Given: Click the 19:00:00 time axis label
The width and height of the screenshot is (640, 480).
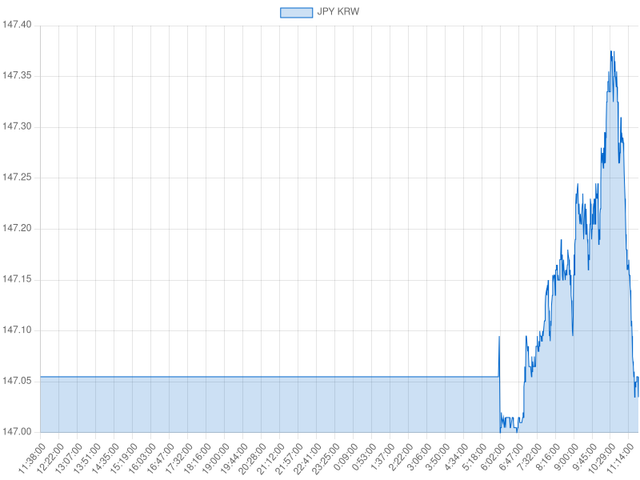Looking at the screenshot, I should (x=215, y=458).
